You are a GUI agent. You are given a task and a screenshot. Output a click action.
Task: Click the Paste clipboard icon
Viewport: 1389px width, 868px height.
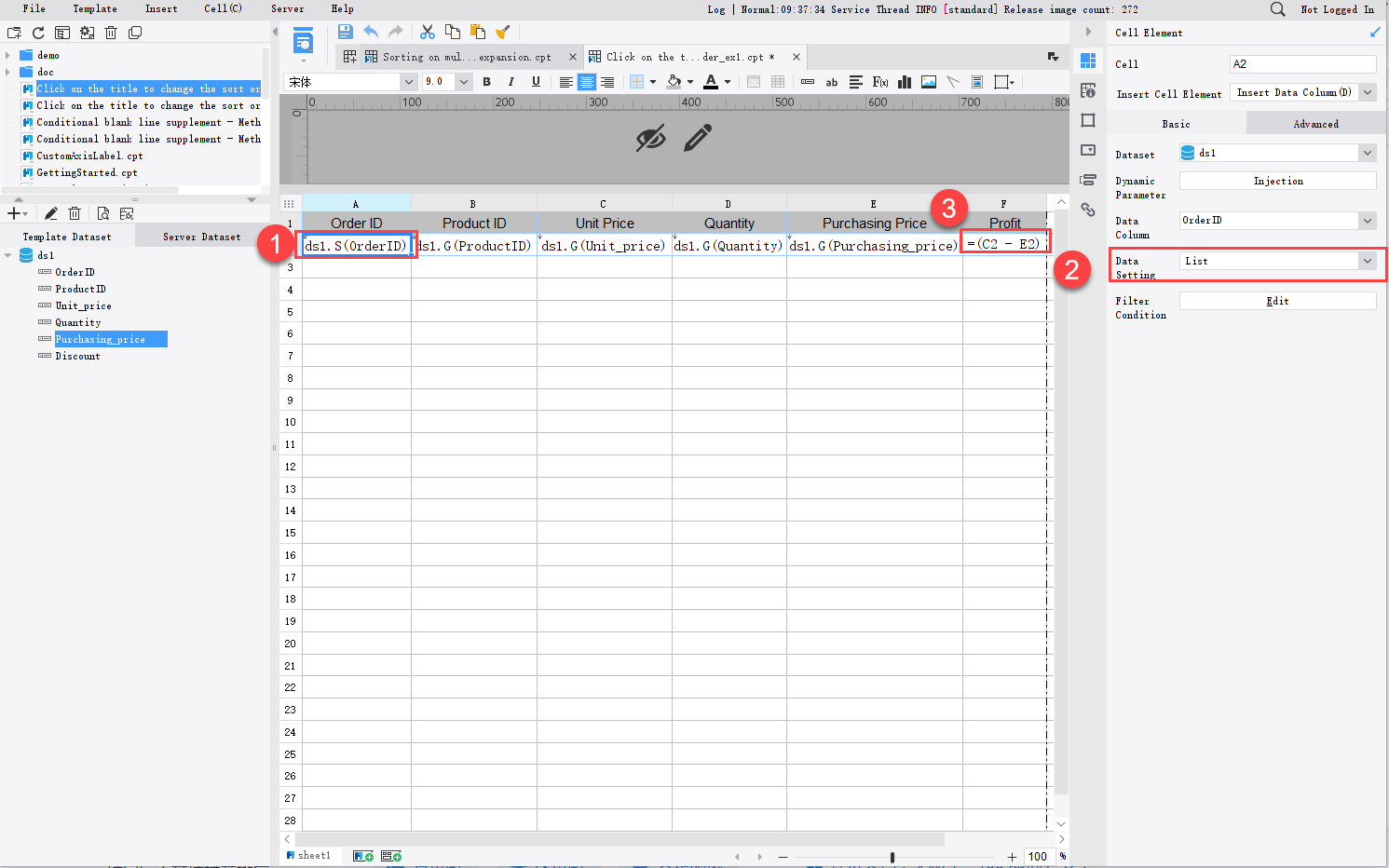point(478,32)
